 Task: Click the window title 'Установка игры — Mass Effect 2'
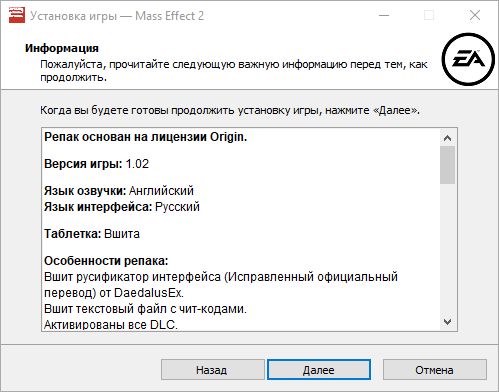pos(117,16)
